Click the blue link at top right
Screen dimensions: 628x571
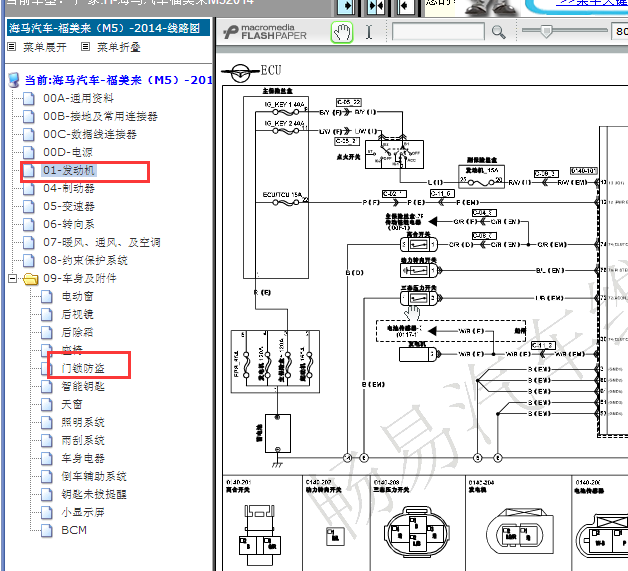tap(592, 3)
